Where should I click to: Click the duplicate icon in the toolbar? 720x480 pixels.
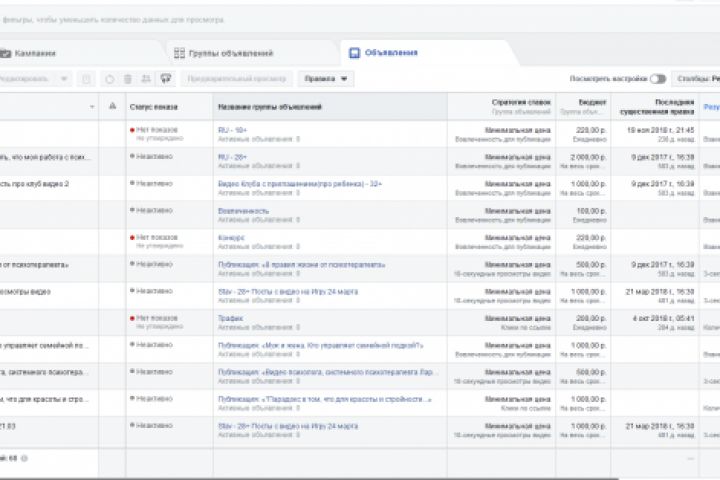pyautogui.click(x=87, y=78)
